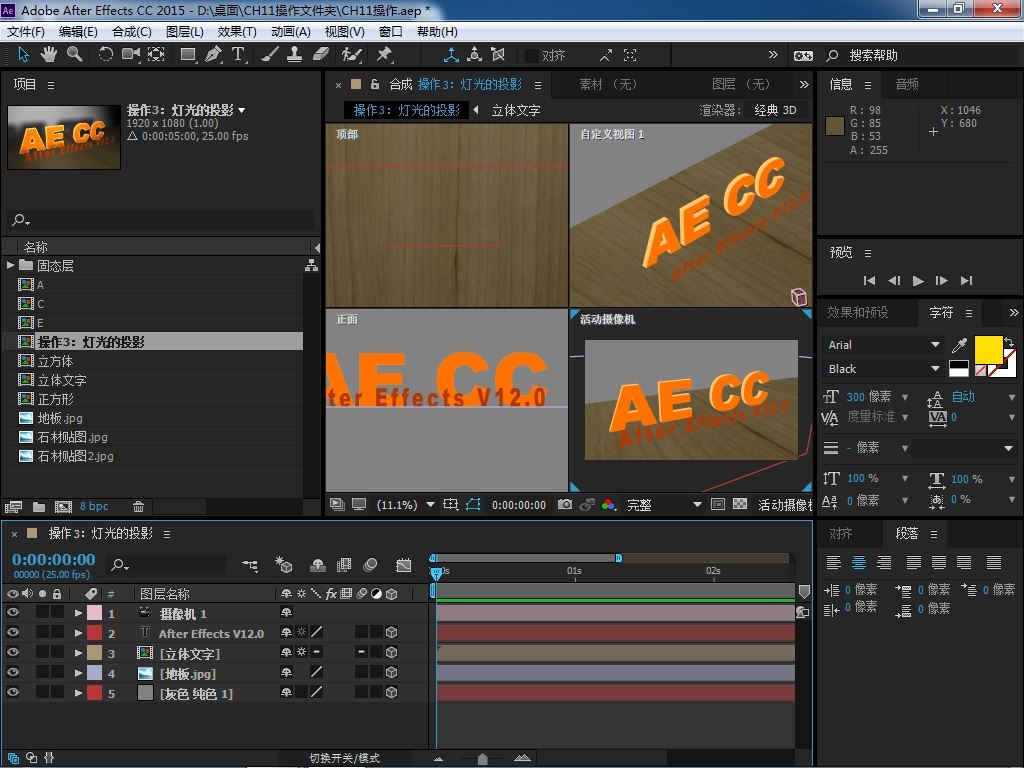
Task: Expand the 固态层 folder
Action: (10, 265)
